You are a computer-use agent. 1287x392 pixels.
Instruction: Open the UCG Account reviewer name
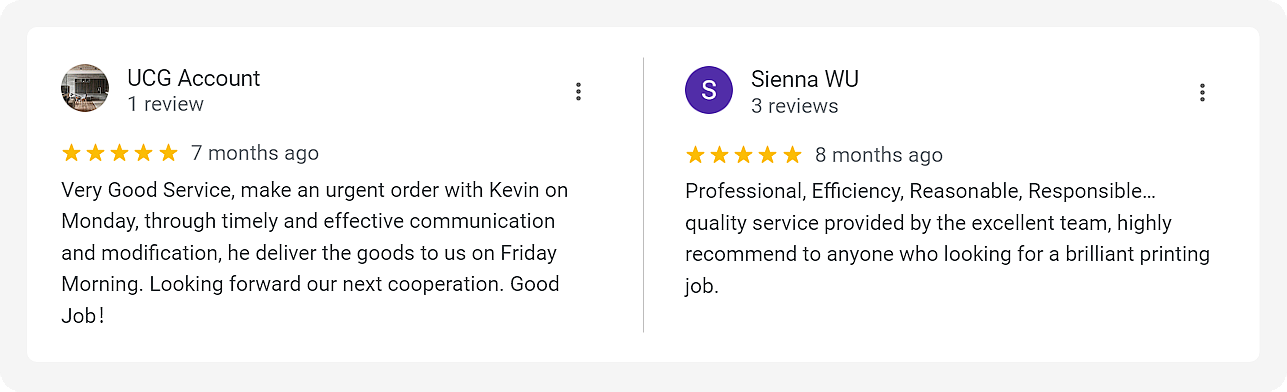(x=193, y=78)
